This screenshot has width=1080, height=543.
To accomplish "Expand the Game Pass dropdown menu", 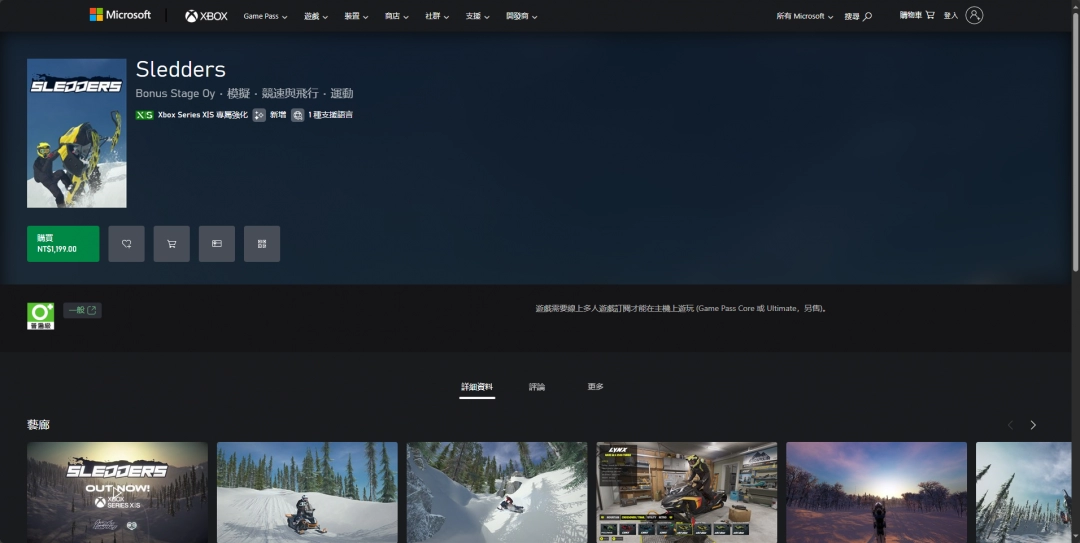I will click(265, 16).
